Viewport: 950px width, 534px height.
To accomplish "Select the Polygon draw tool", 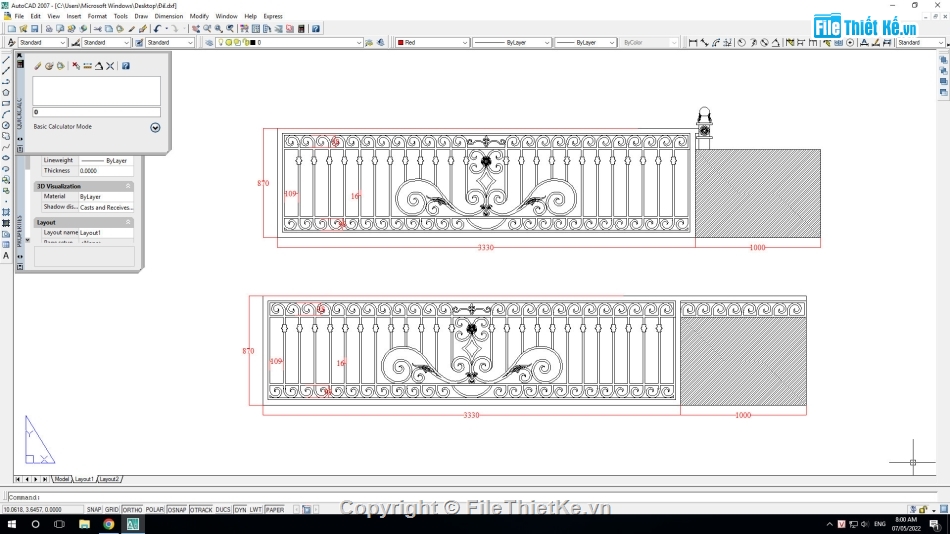I will (x=6, y=93).
